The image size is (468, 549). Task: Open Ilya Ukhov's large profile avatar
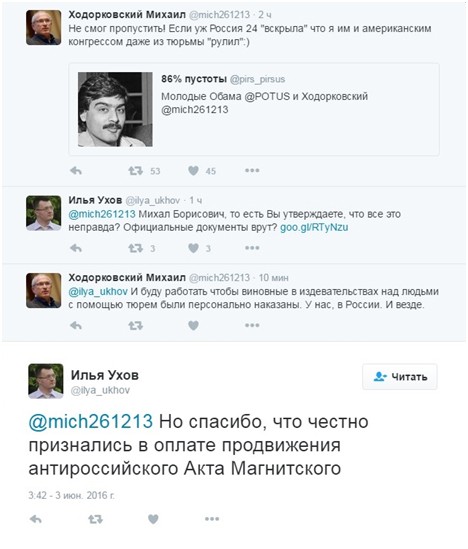tap(46, 381)
